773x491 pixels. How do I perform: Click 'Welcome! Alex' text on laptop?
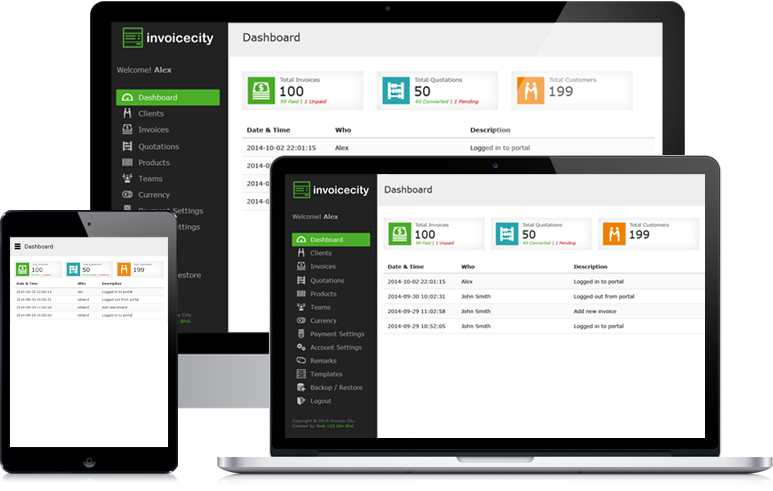(315, 216)
